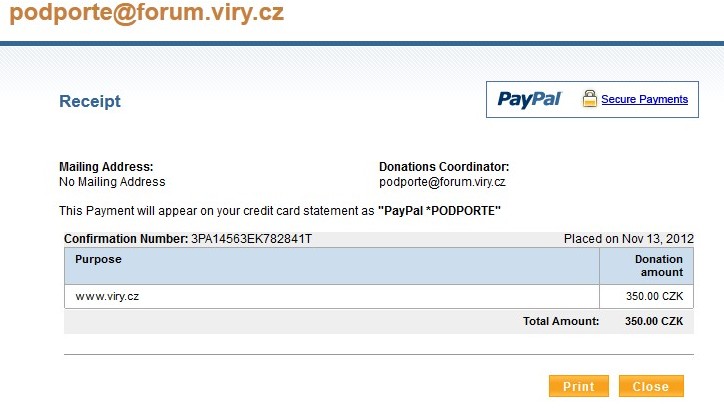Click the Receipt heading
This screenshot has width=724, height=417.
point(90,101)
